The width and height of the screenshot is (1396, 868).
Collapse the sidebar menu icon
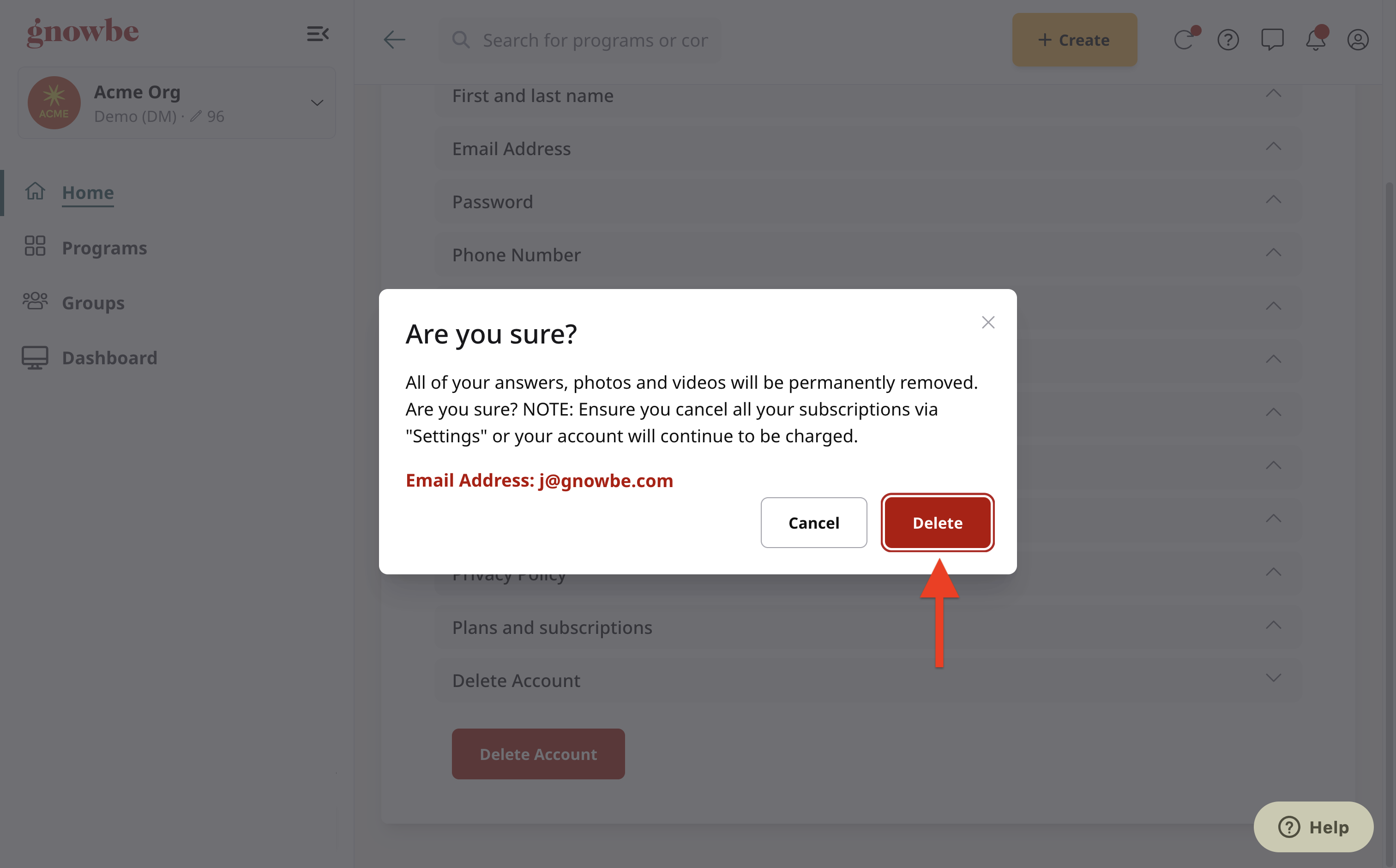[x=318, y=34]
